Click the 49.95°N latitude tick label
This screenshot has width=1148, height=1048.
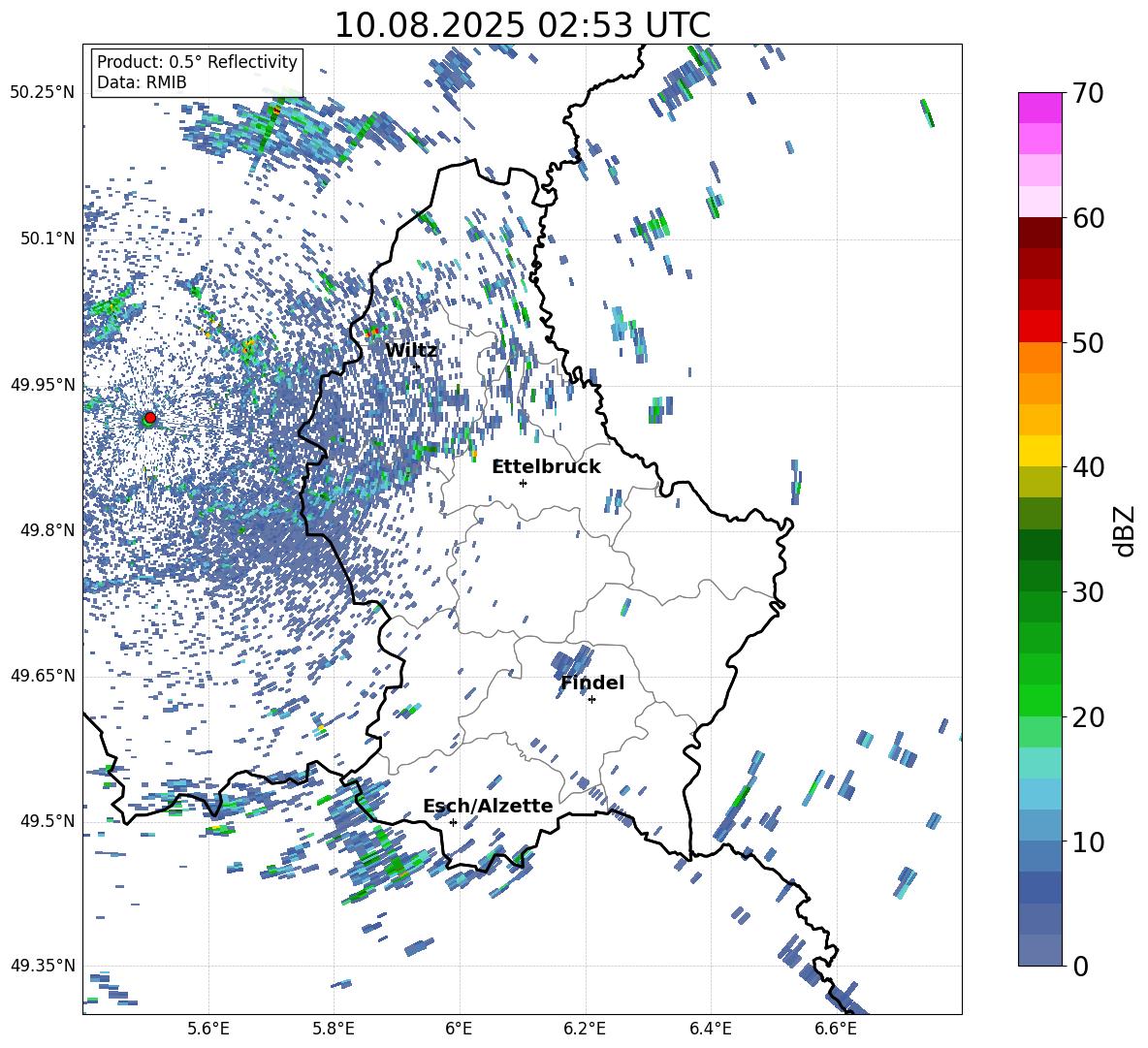click(x=43, y=385)
